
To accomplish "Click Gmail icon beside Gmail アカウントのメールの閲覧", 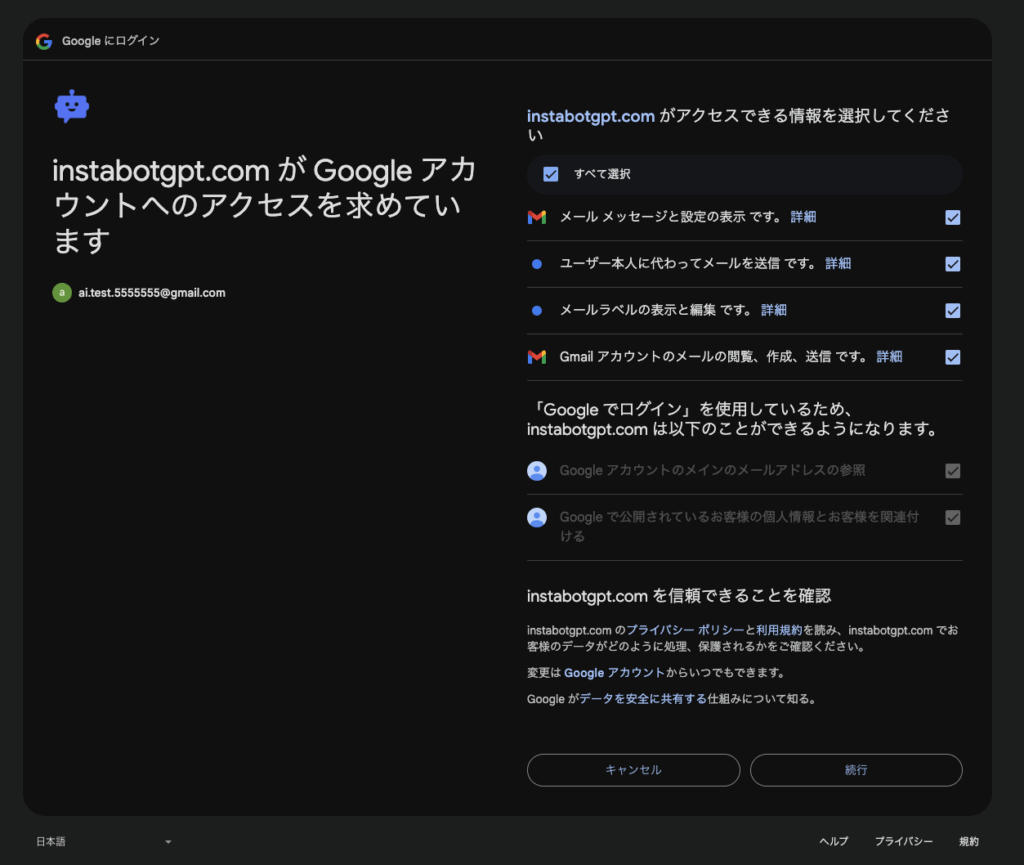I will click(x=537, y=357).
